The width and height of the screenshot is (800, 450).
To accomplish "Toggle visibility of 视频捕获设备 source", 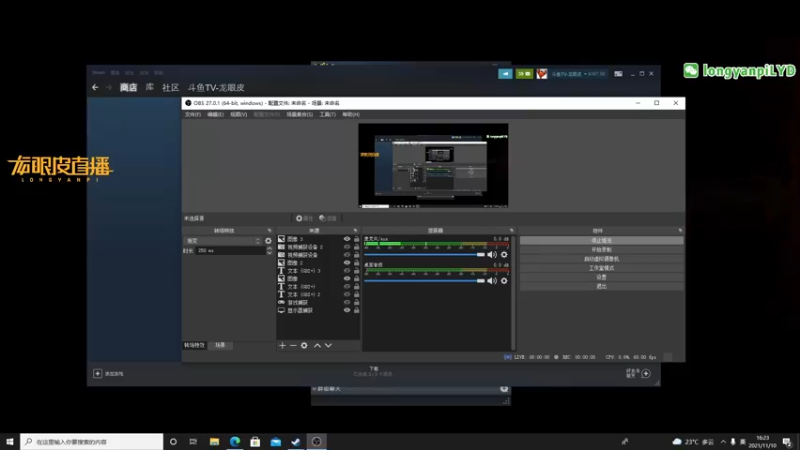I will tap(347, 255).
